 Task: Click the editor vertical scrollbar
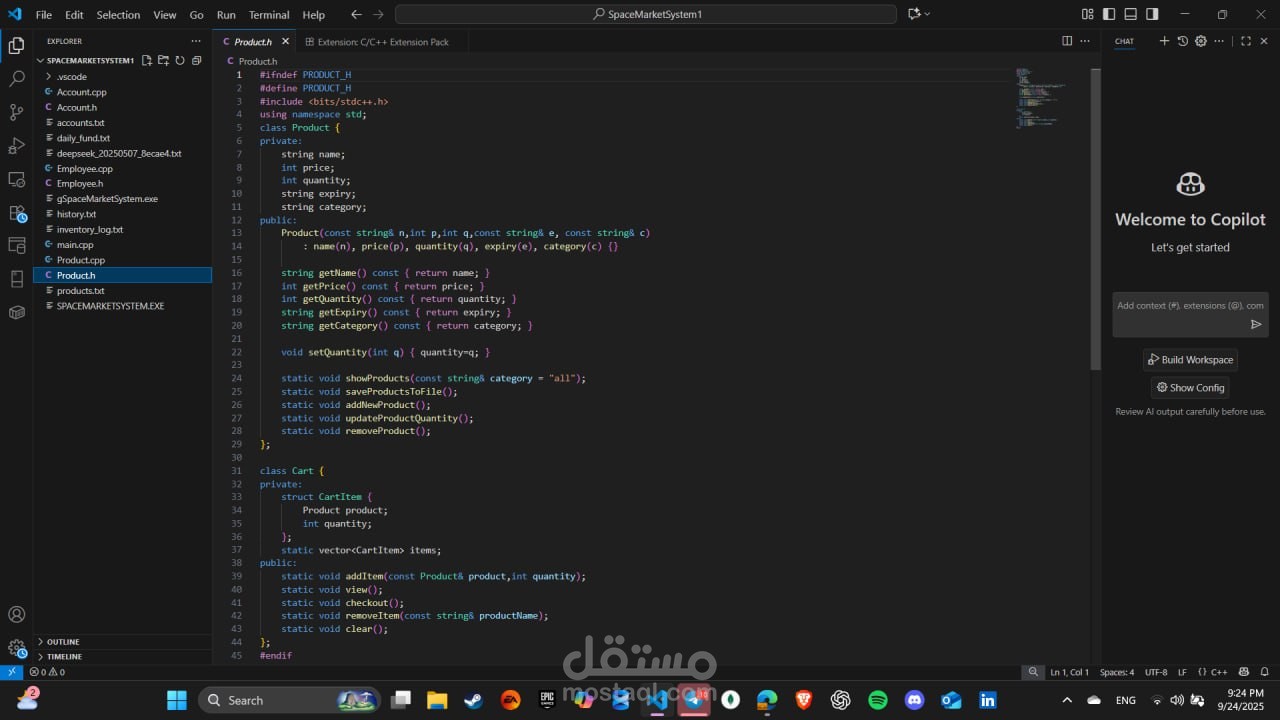(1095, 220)
